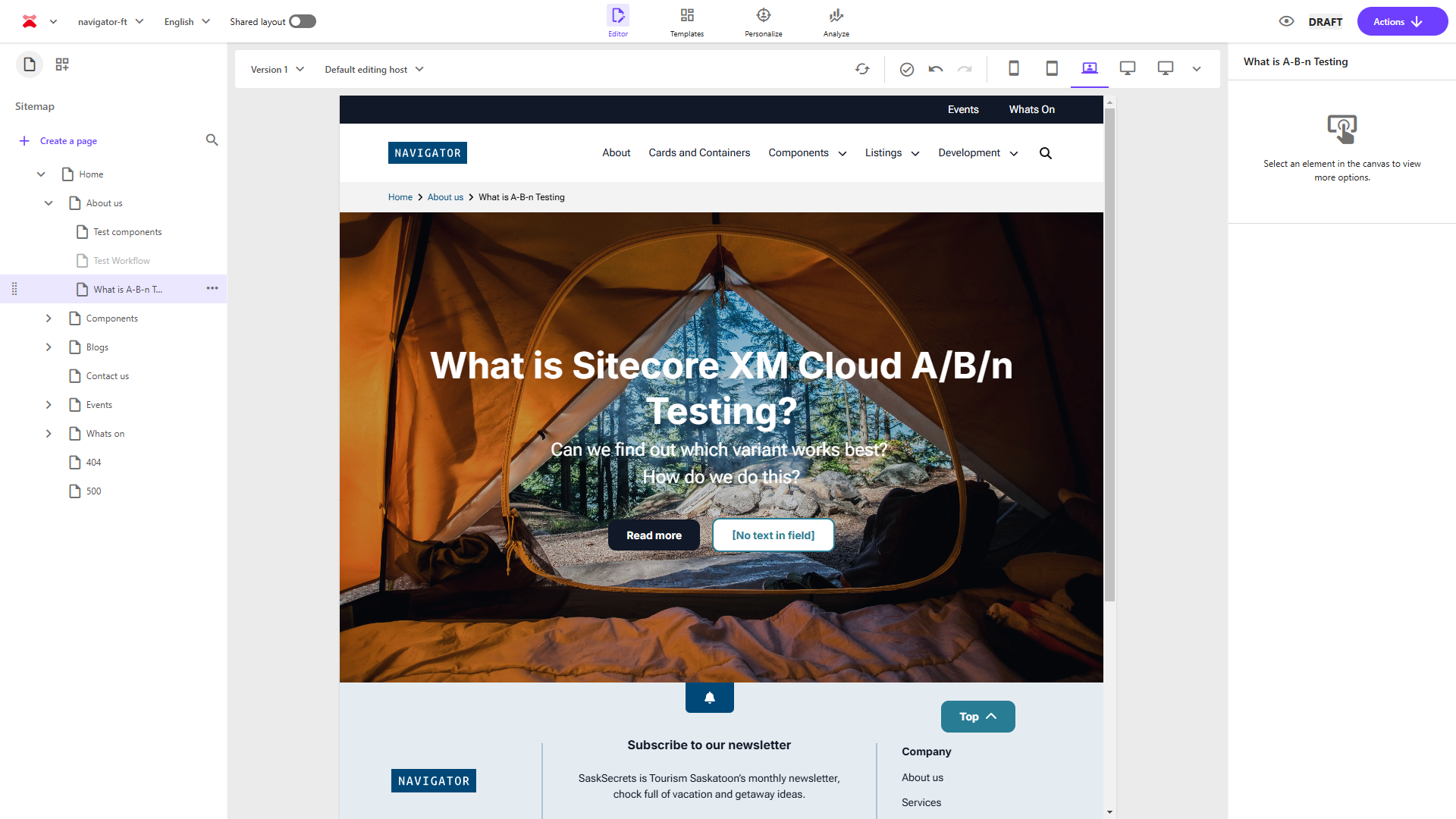Expand the Components tree node
The width and height of the screenshot is (1456, 819).
pos(49,318)
